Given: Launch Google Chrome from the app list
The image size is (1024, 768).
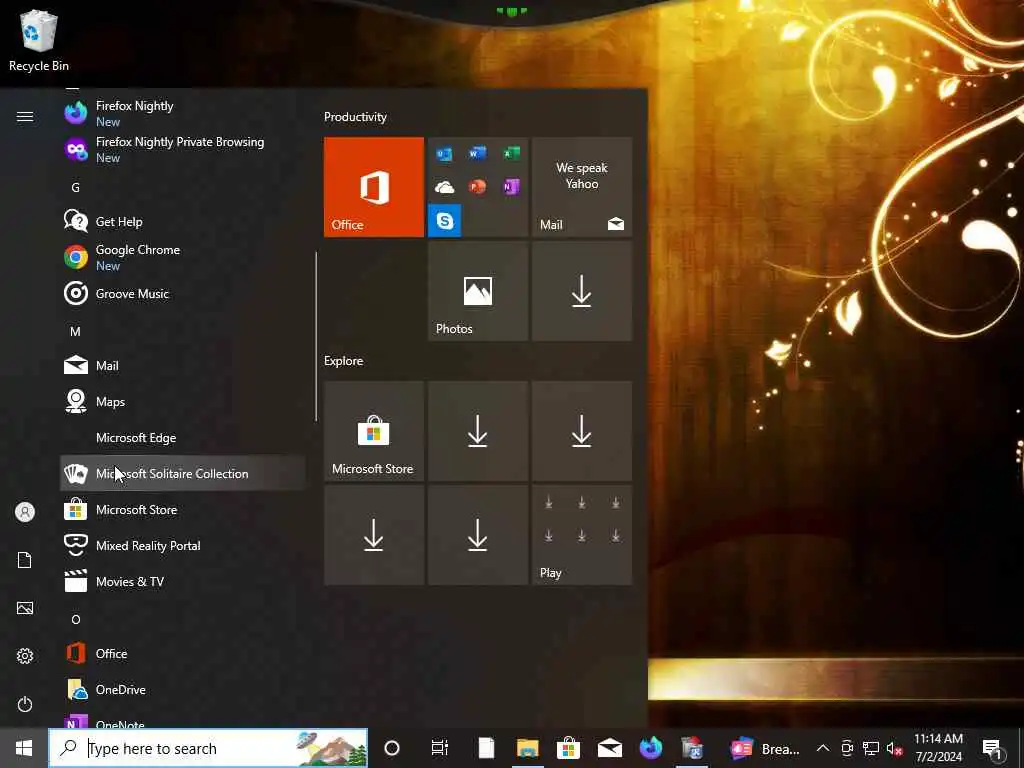Looking at the screenshot, I should pos(183,257).
